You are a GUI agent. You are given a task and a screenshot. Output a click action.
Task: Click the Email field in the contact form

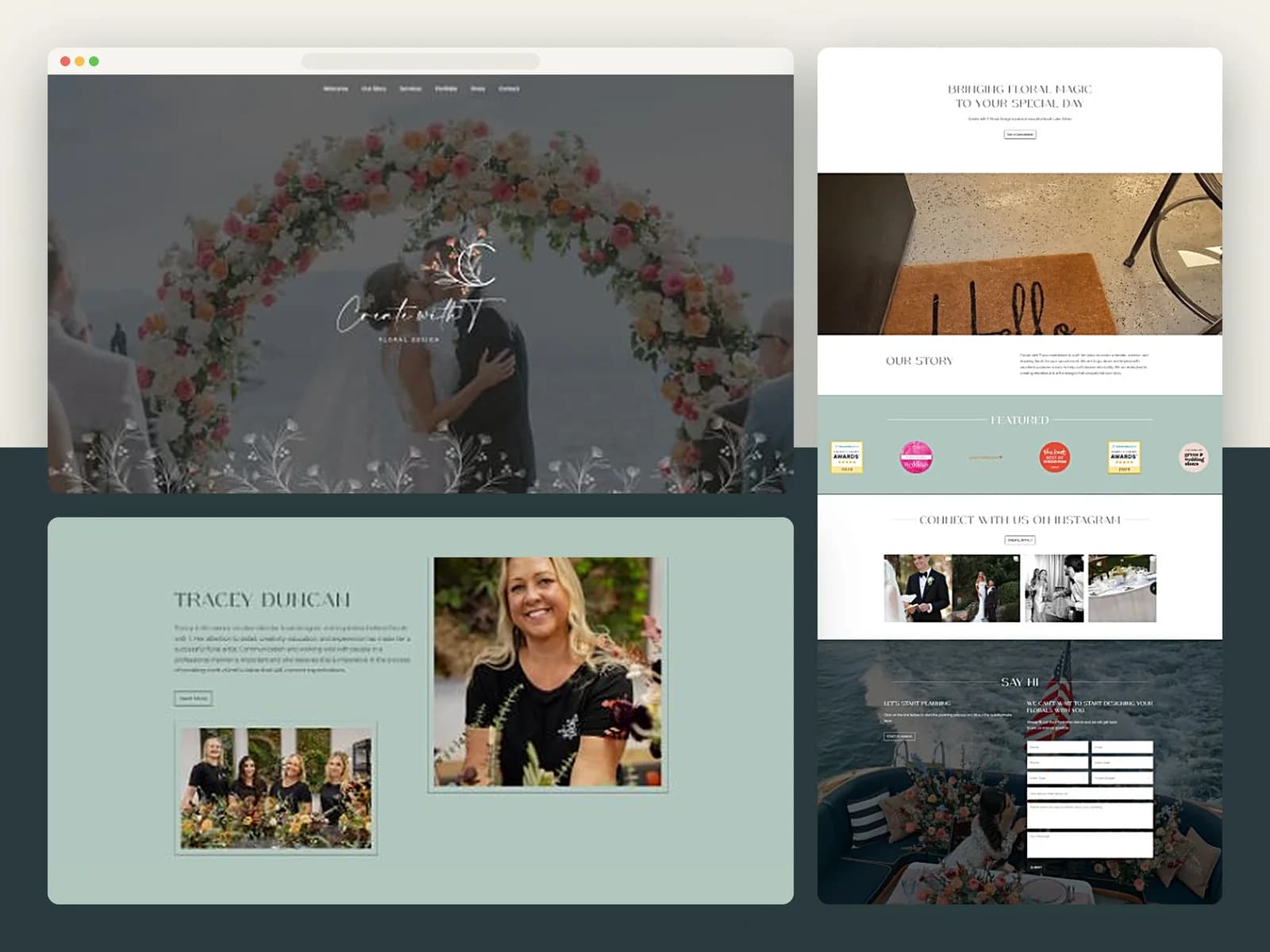point(1122,747)
